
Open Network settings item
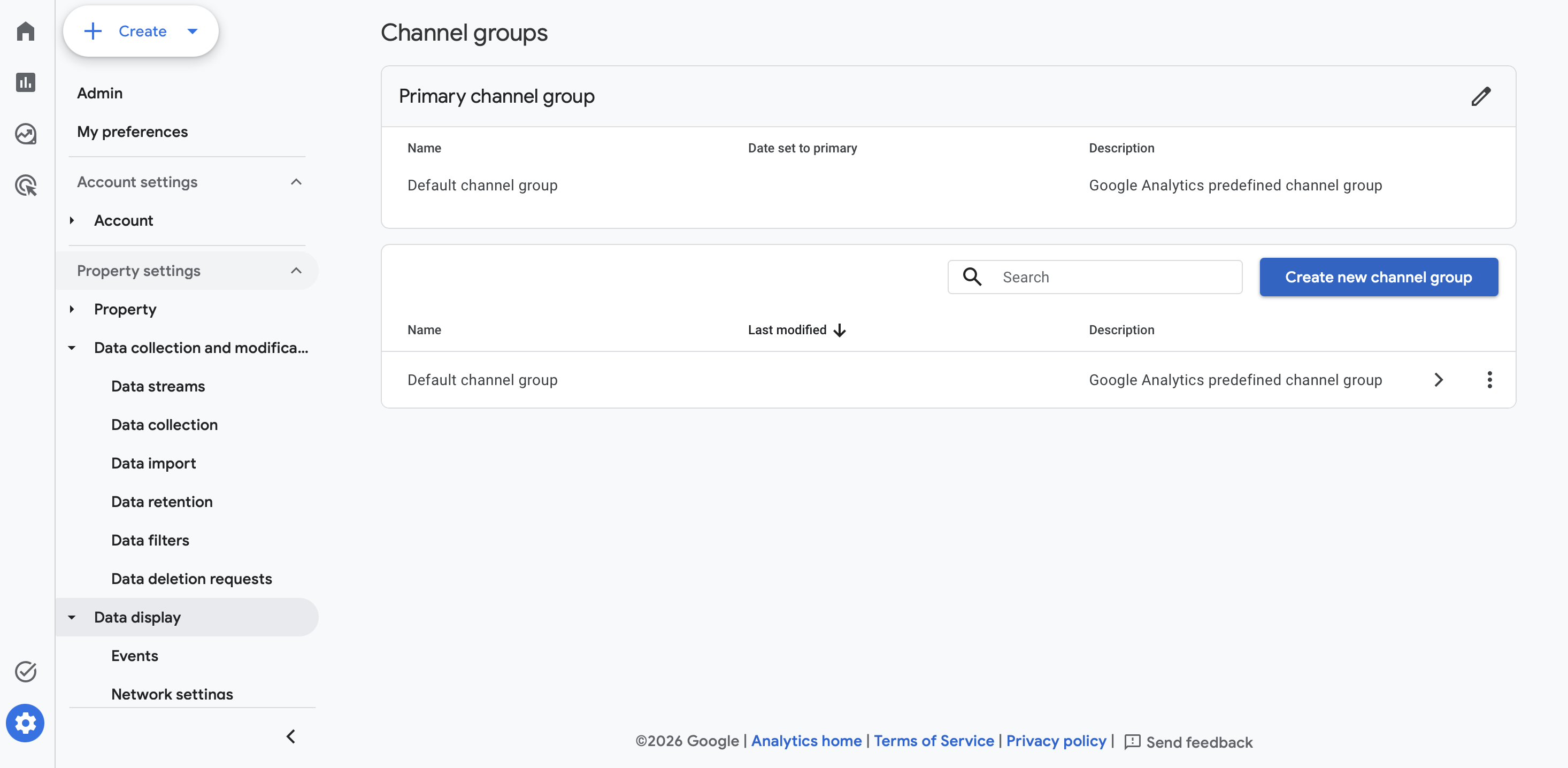pos(172,694)
